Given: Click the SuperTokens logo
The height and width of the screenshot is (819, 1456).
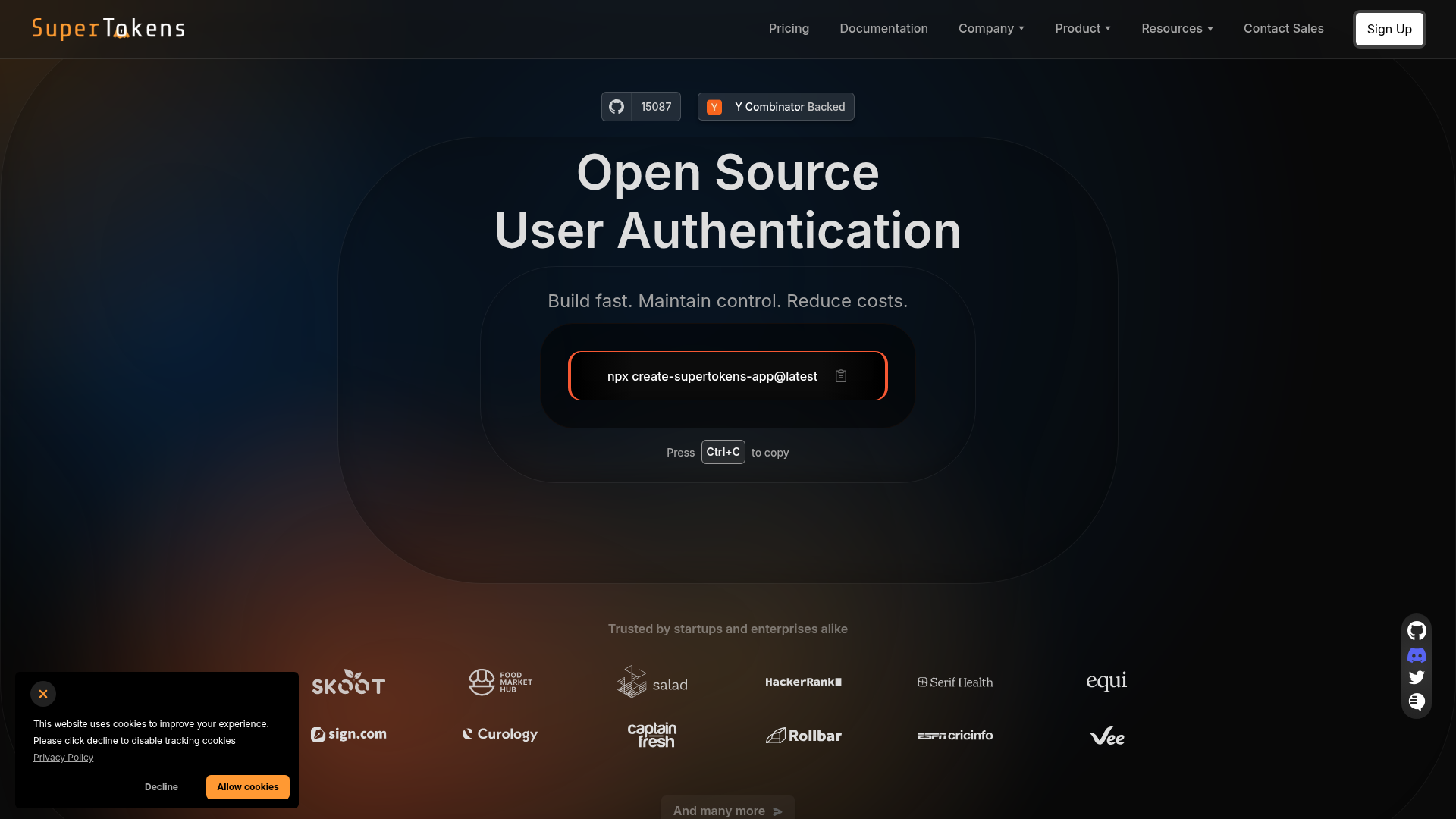Looking at the screenshot, I should click(x=108, y=29).
